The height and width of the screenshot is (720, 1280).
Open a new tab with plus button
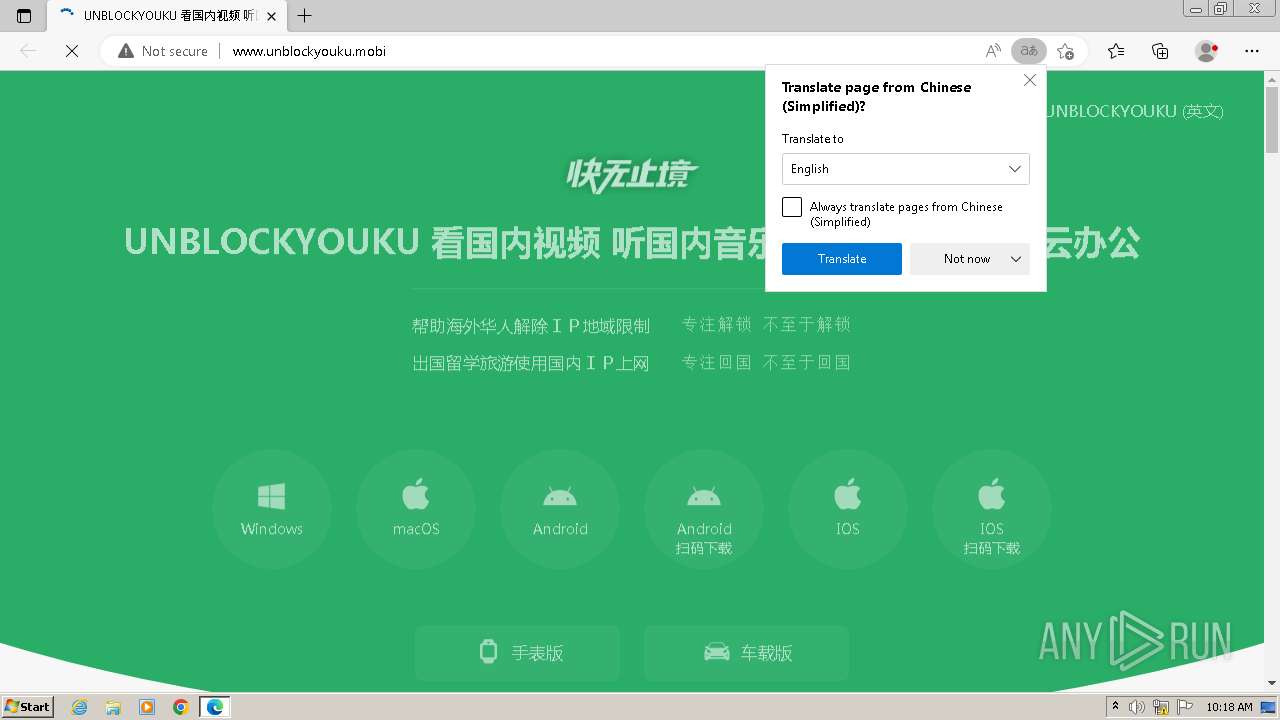point(305,16)
